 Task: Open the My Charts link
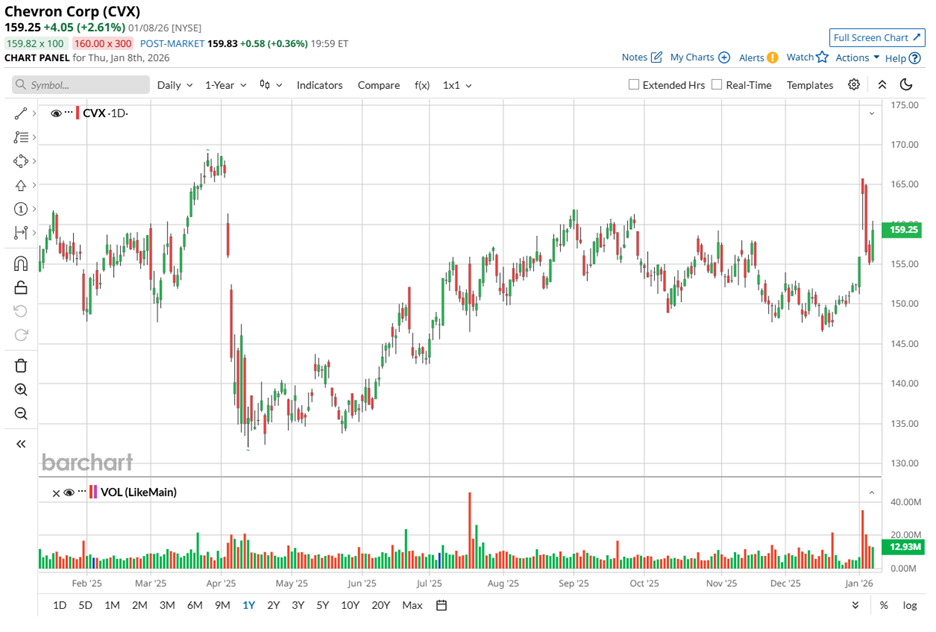[x=692, y=57]
